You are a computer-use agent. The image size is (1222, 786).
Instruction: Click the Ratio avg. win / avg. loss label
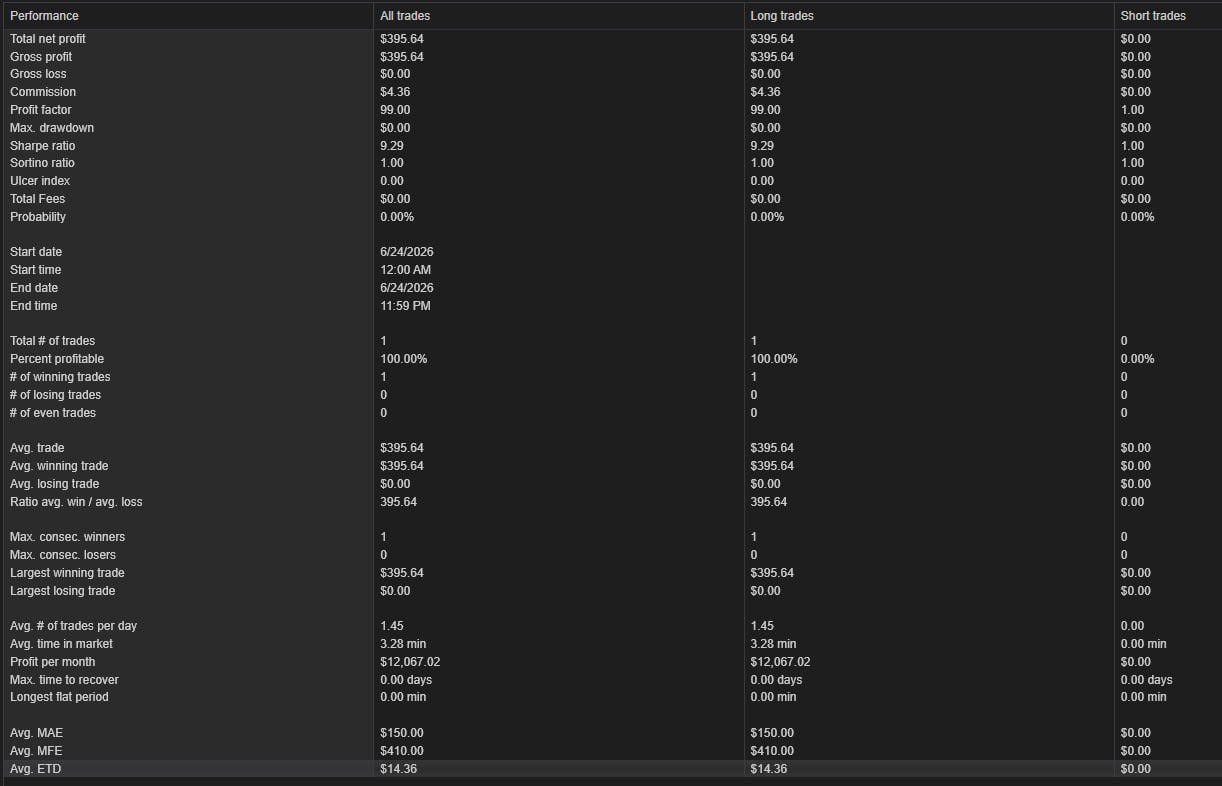point(76,502)
